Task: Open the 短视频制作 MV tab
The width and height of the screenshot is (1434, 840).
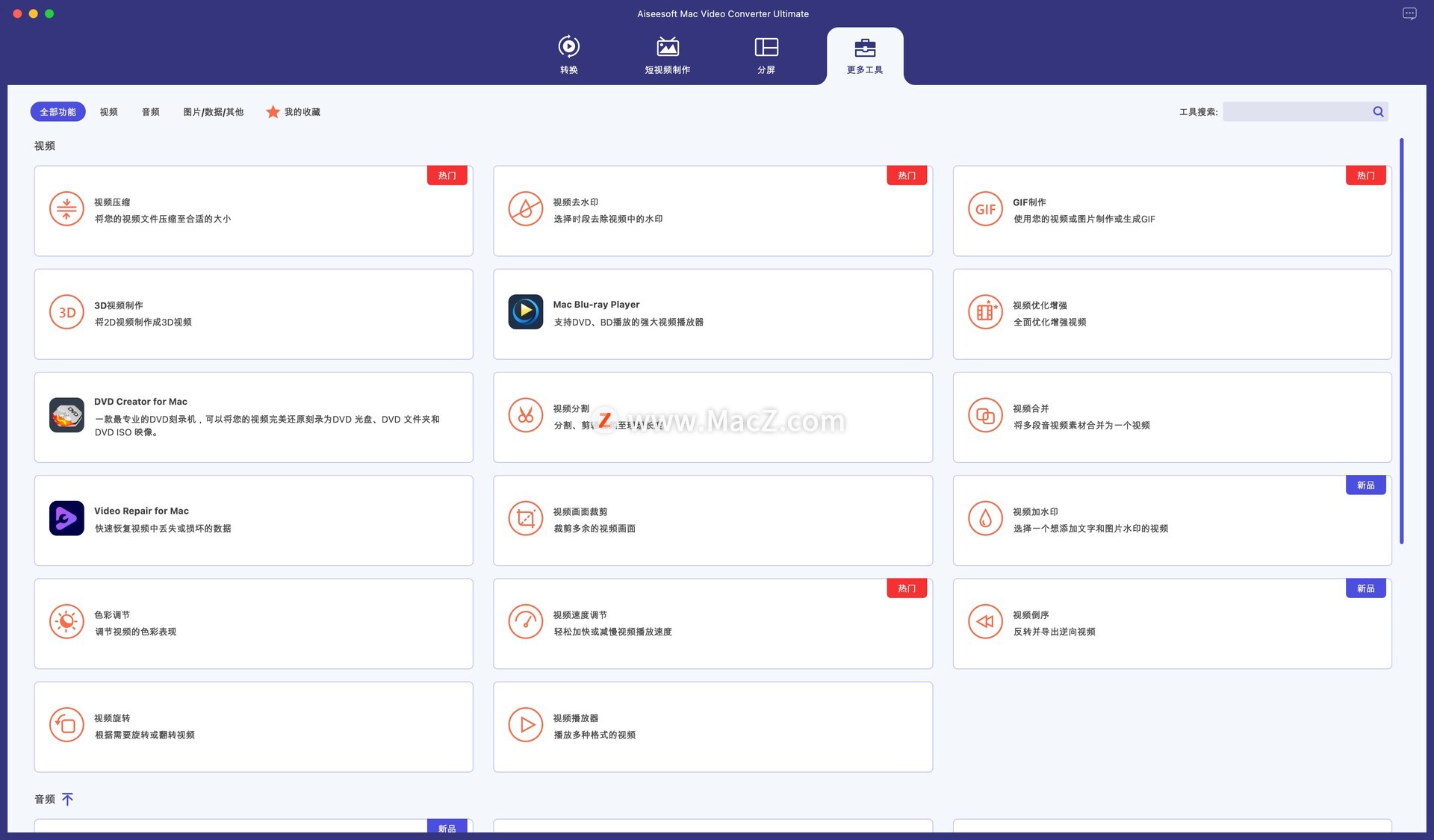Action: tap(668, 55)
